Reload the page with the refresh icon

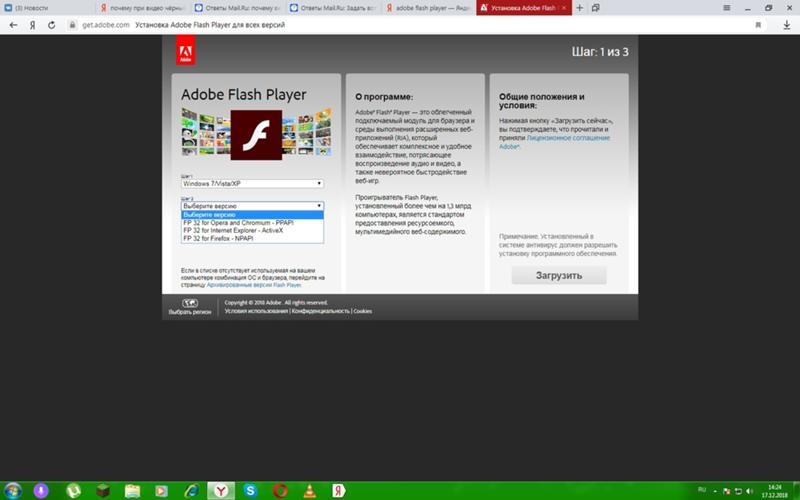pyautogui.click(x=51, y=24)
